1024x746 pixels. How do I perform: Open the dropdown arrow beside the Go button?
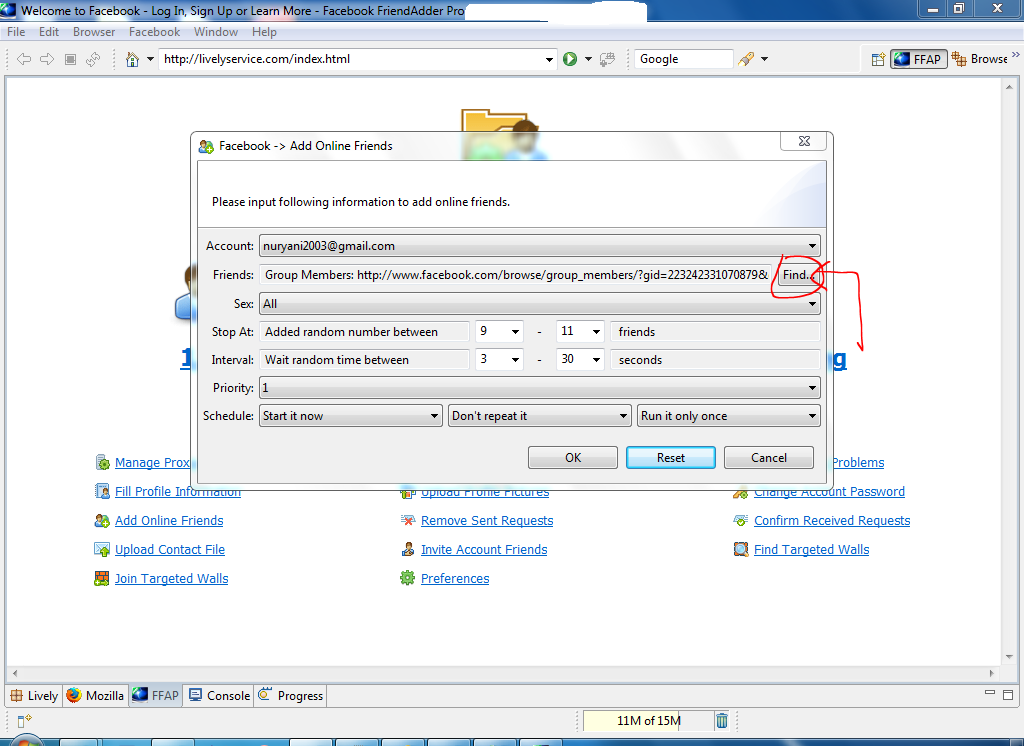point(588,59)
